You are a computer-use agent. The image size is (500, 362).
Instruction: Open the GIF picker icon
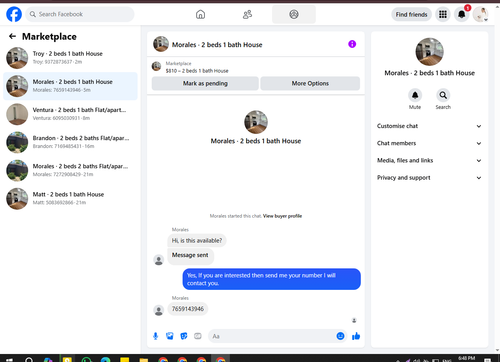point(198,336)
